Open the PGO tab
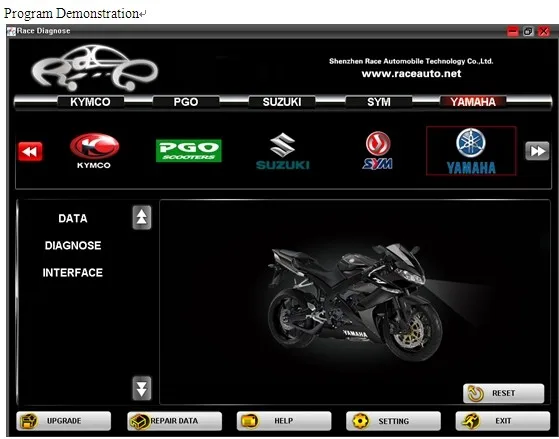The image size is (559, 439). point(186,102)
